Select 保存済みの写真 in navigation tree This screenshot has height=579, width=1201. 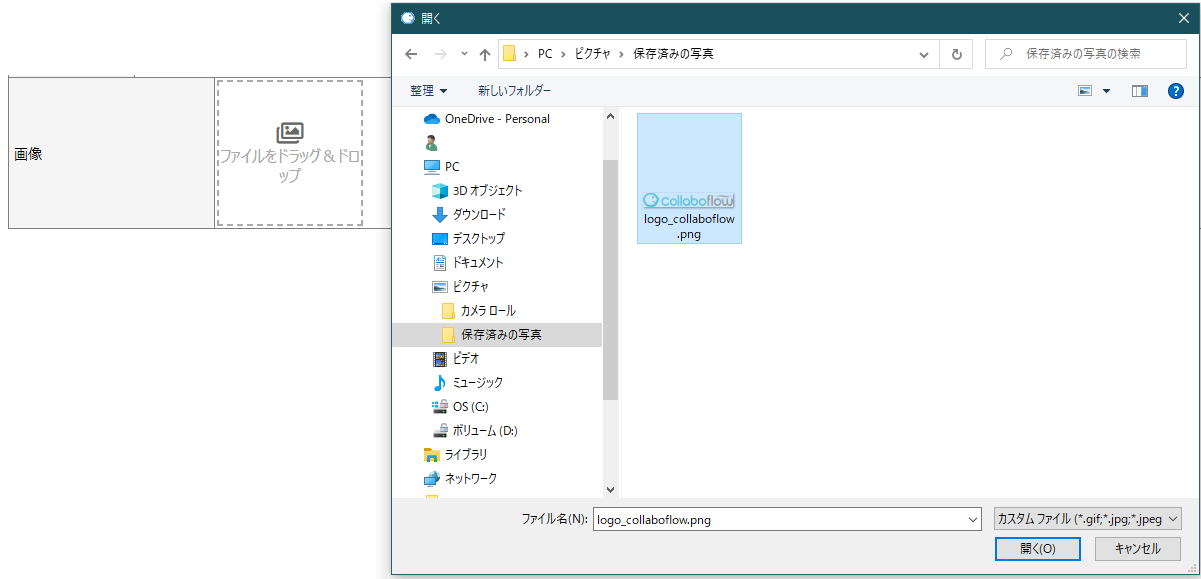[497, 334]
